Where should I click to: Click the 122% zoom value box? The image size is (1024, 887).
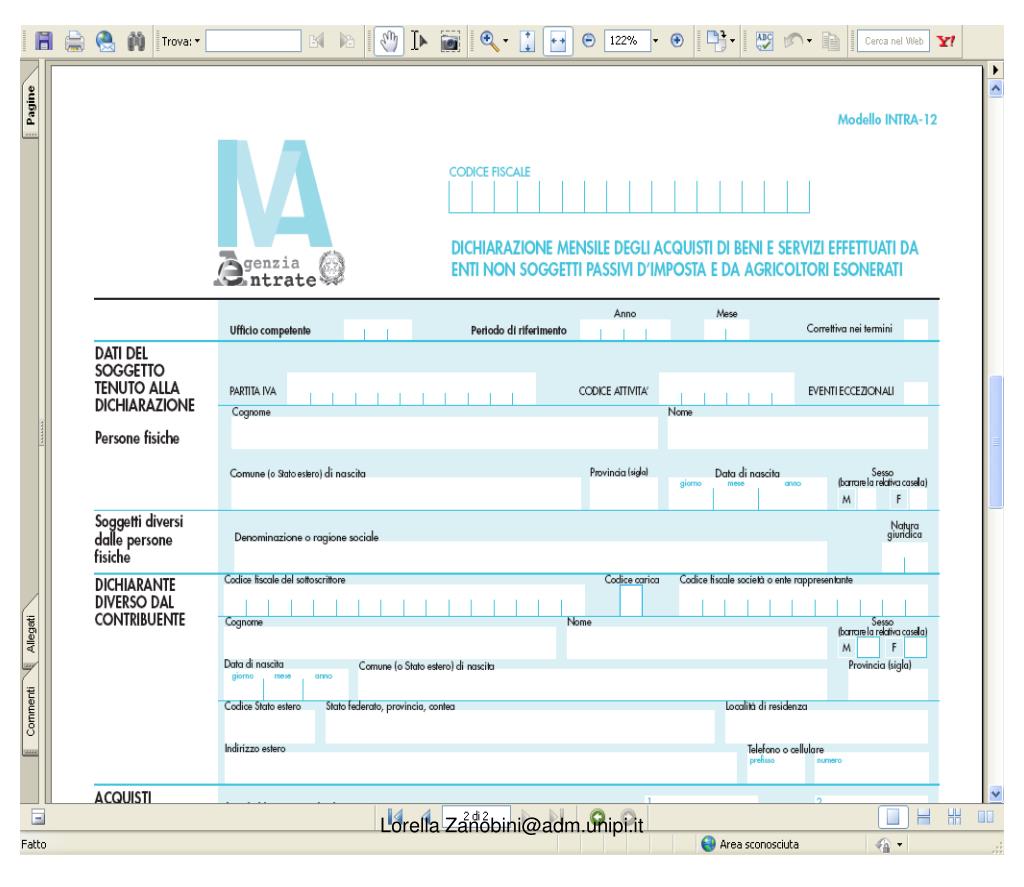click(x=627, y=40)
